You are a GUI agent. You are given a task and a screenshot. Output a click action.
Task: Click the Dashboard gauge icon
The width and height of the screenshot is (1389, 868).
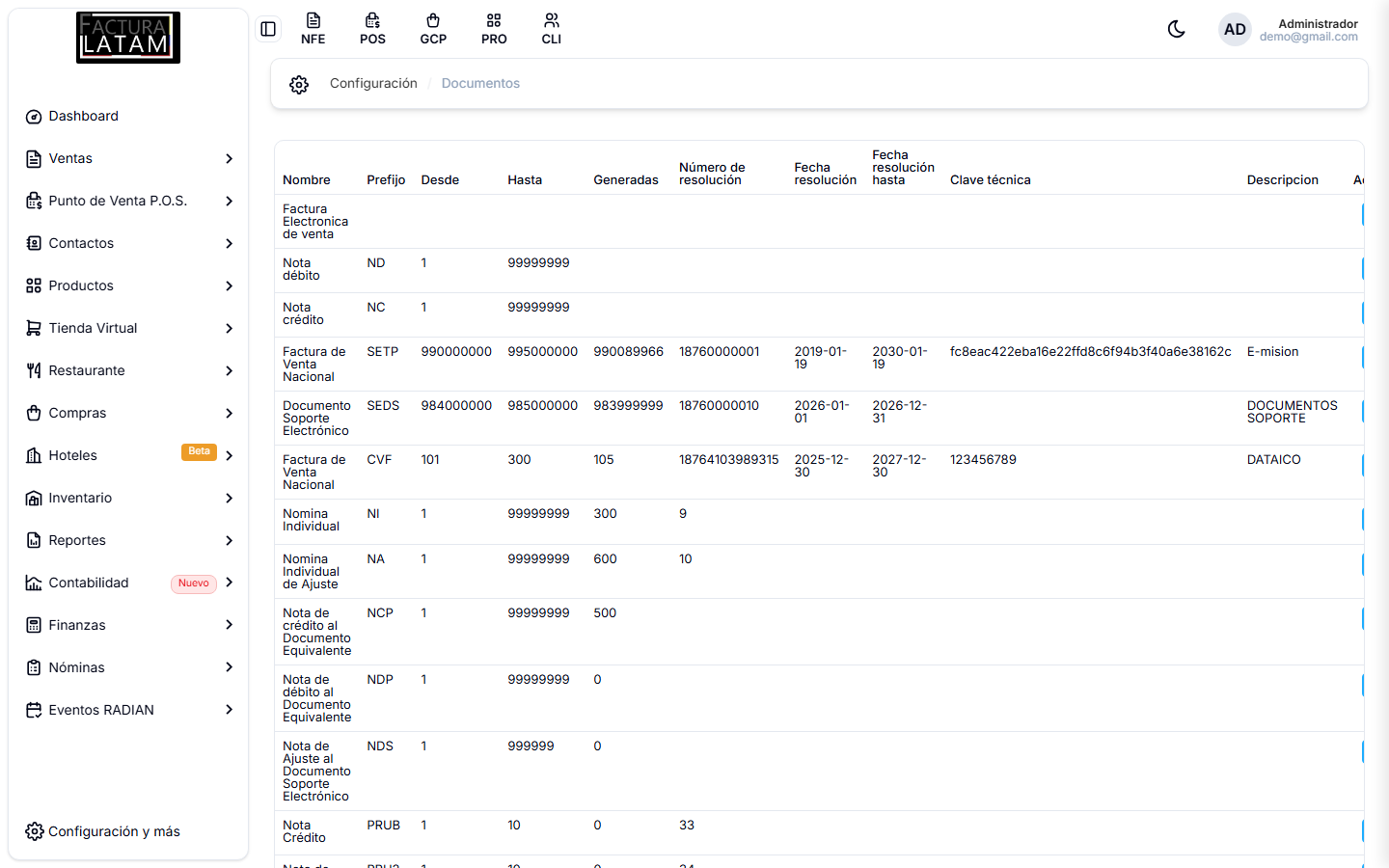(34, 117)
